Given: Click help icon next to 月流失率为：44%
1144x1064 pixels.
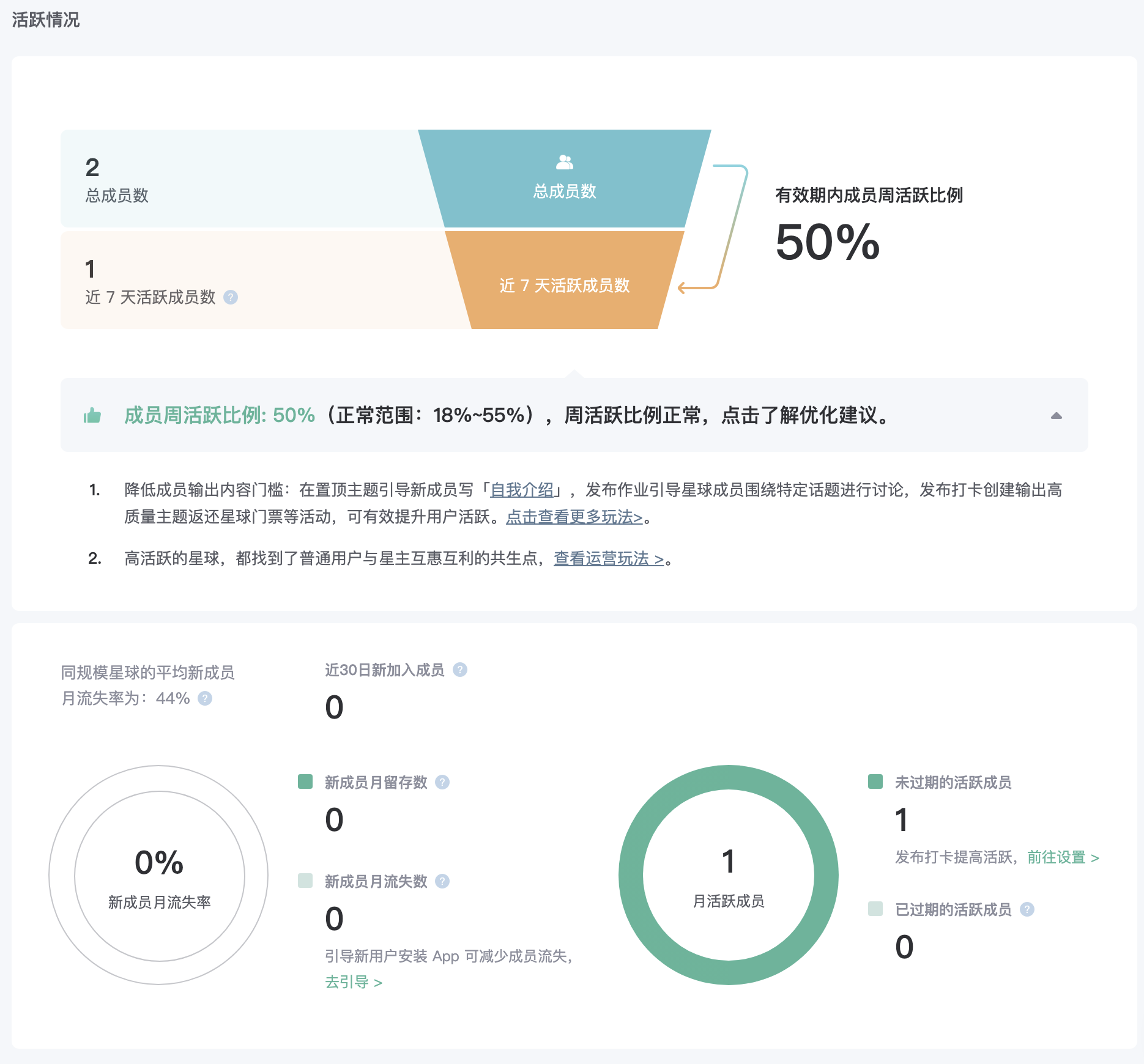Looking at the screenshot, I should click(205, 698).
